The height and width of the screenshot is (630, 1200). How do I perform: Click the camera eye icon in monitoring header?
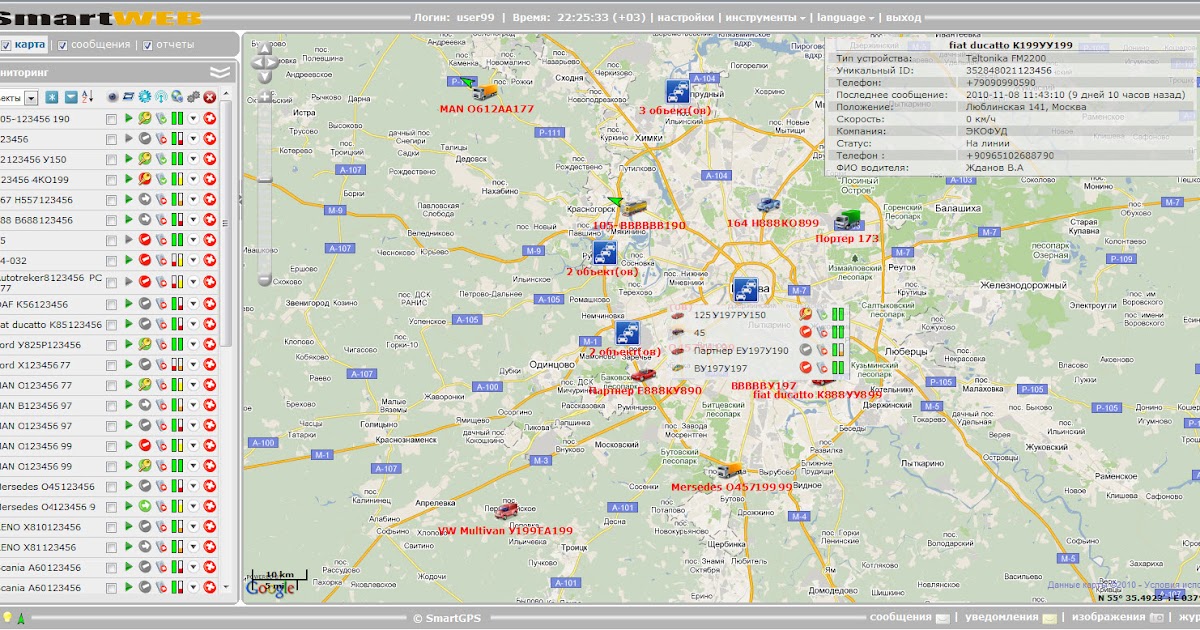(x=112, y=97)
